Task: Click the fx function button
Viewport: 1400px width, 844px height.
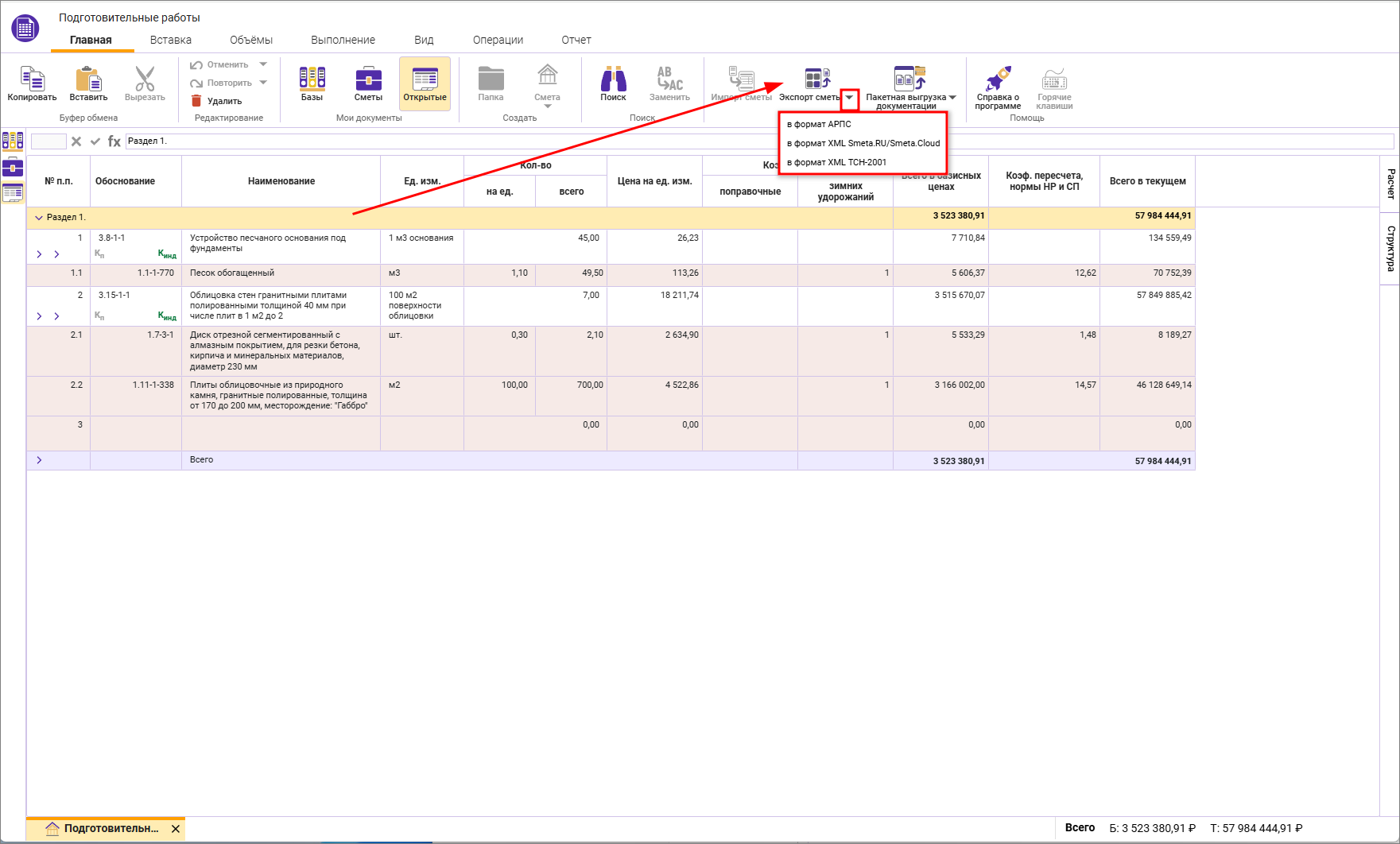Action: [114, 141]
